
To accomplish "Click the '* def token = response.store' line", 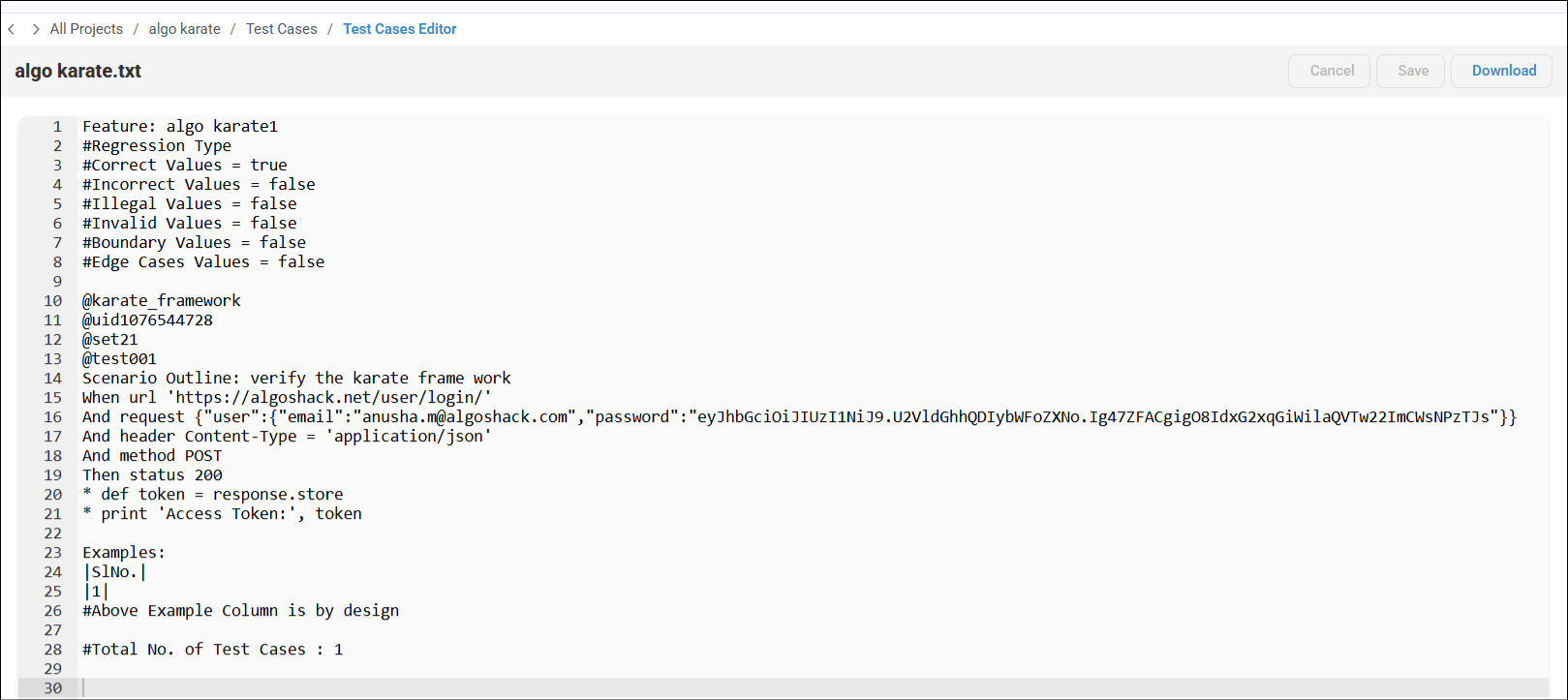I will [x=213, y=494].
